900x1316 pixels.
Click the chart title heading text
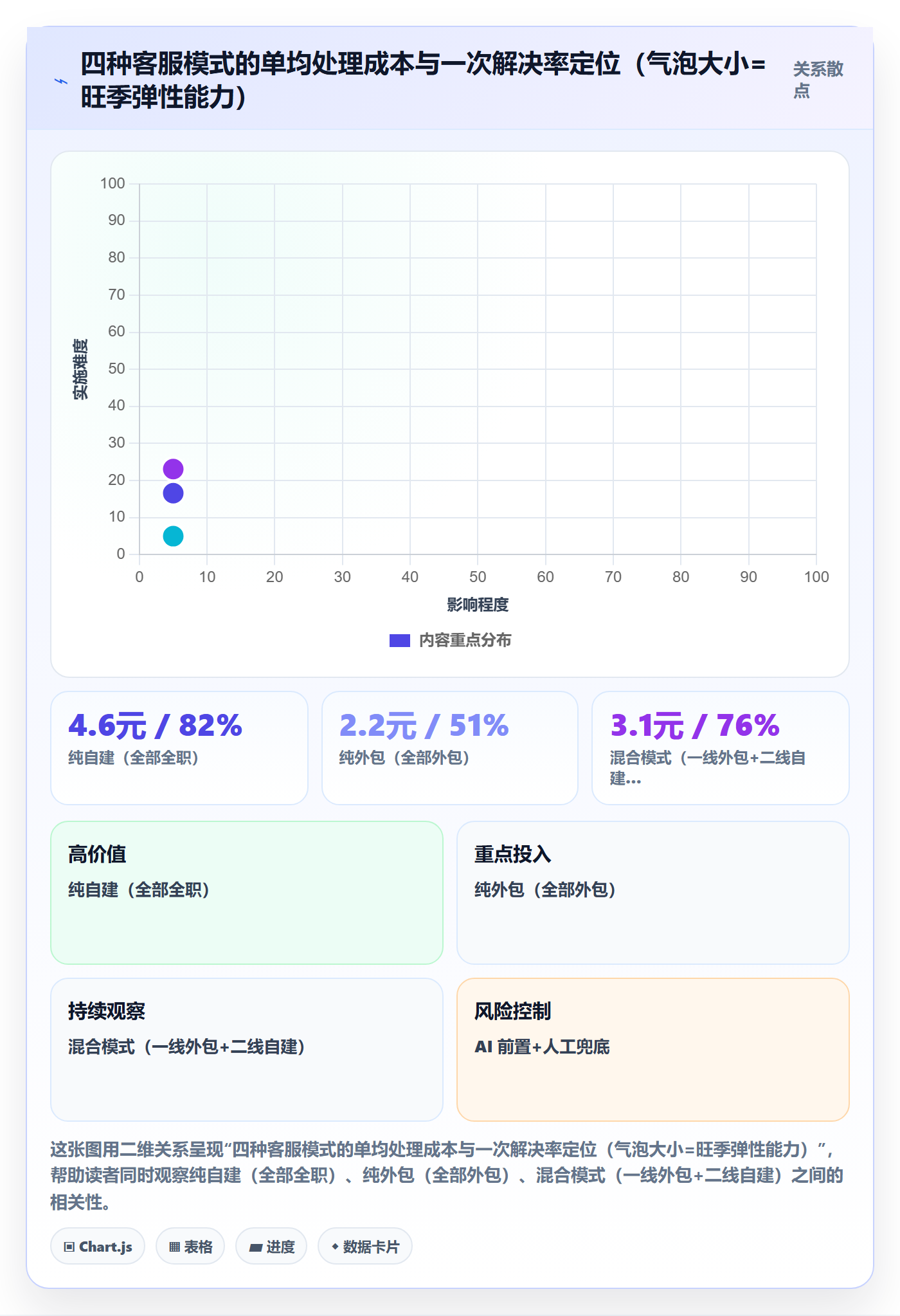click(423, 80)
